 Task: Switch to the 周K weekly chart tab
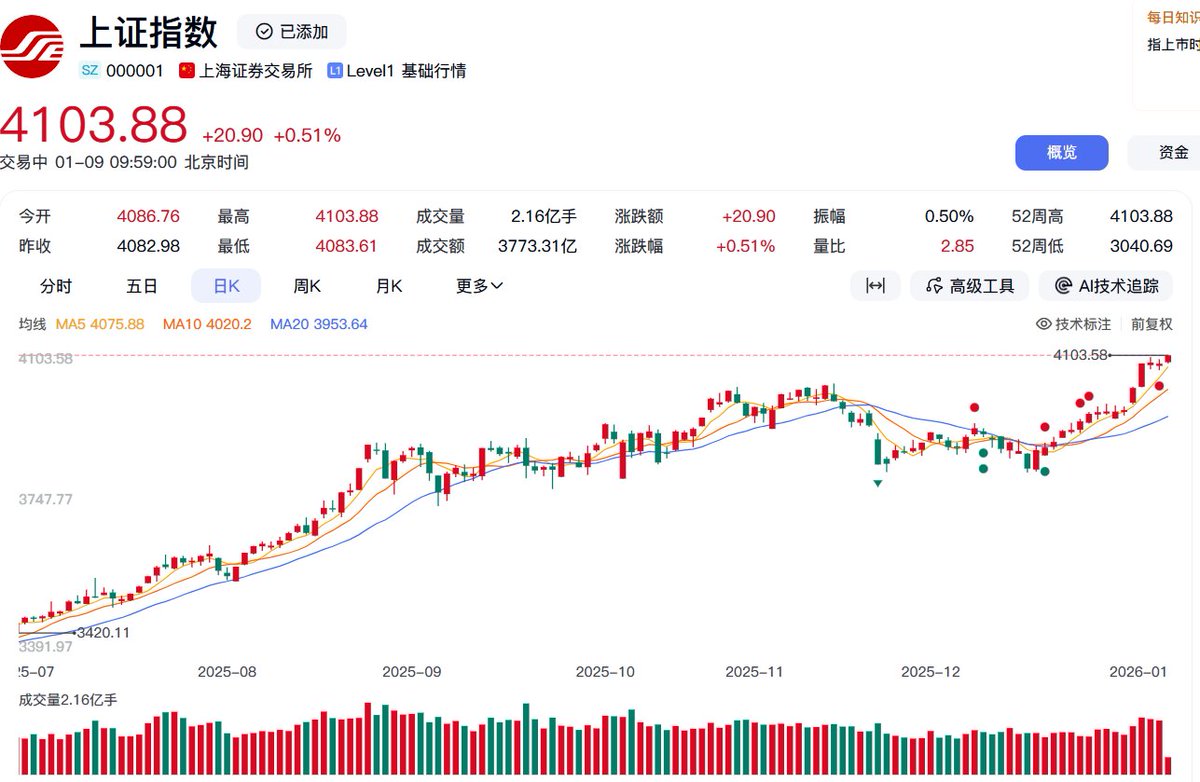tap(306, 285)
